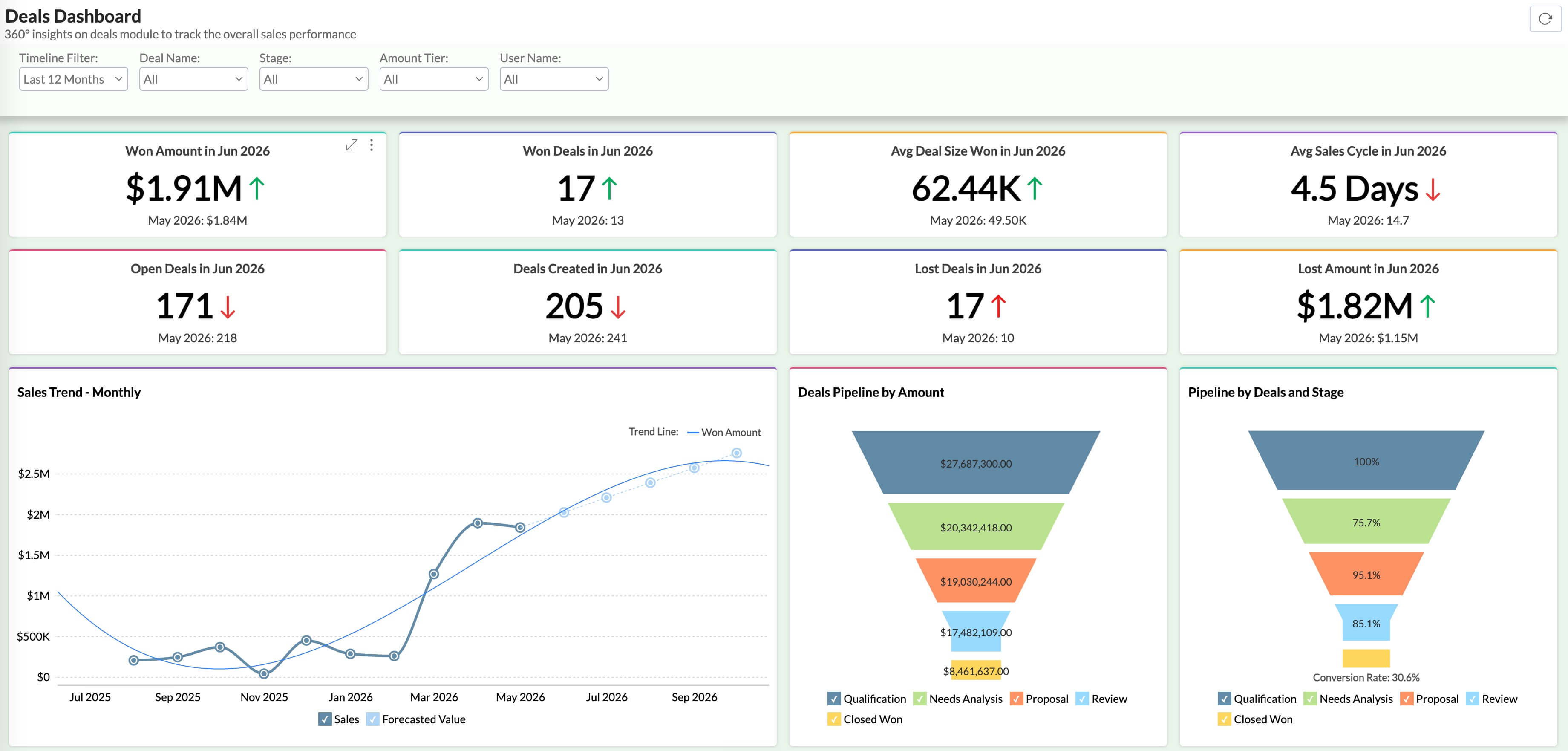Toggle Qualification in Pipeline by Deals and Stage legend
This screenshot has height=751, width=1568.
(x=1224, y=699)
